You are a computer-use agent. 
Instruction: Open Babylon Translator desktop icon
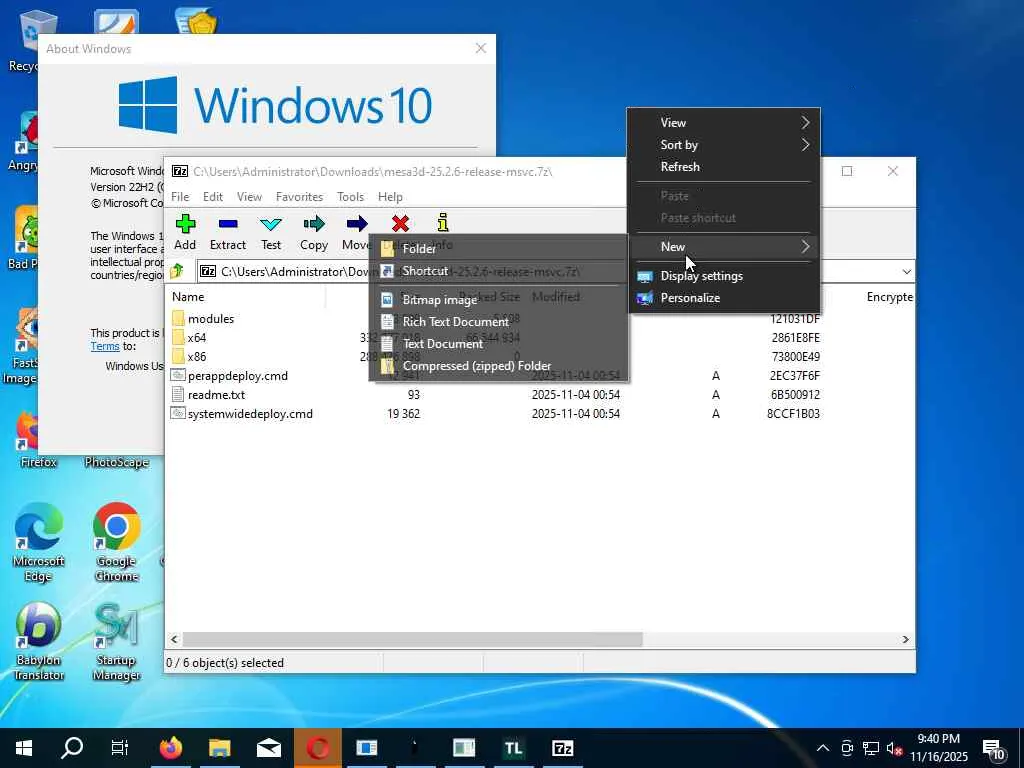click(x=38, y=641)
